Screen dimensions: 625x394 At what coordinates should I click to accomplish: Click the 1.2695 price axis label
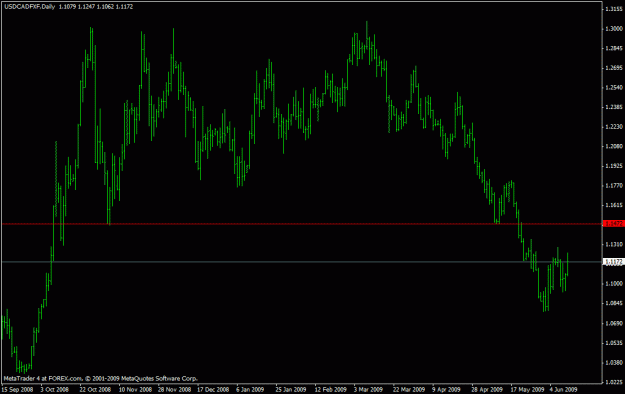click(x=615, y=68)
